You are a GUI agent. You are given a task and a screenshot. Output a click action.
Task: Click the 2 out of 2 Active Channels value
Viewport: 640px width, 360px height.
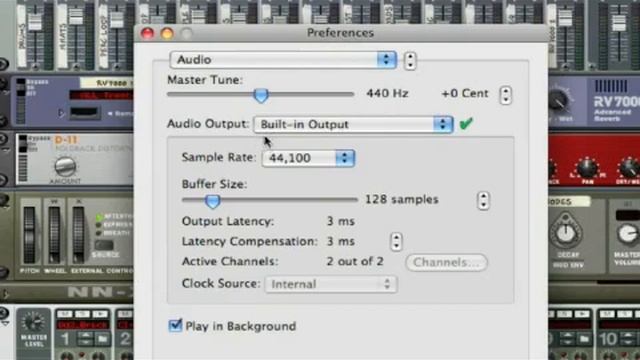[x=355, y=261]
